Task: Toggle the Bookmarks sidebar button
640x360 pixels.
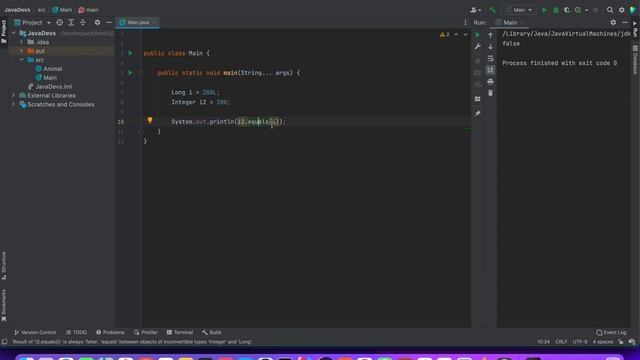Action: 4,306
